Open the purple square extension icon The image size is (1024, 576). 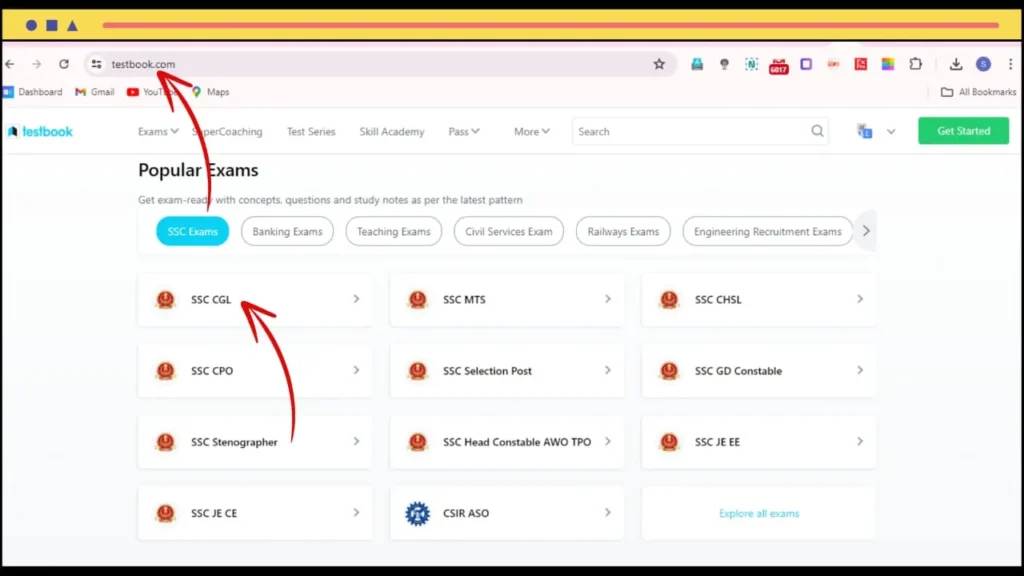(x=806, y=64)
